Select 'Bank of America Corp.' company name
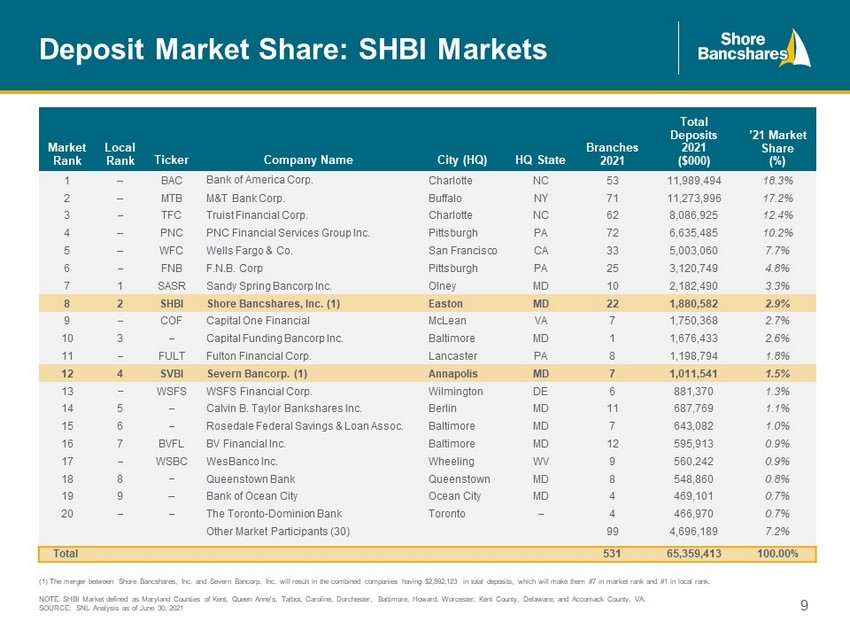Viewport: 850px width, 638px height. coord(260,180)
